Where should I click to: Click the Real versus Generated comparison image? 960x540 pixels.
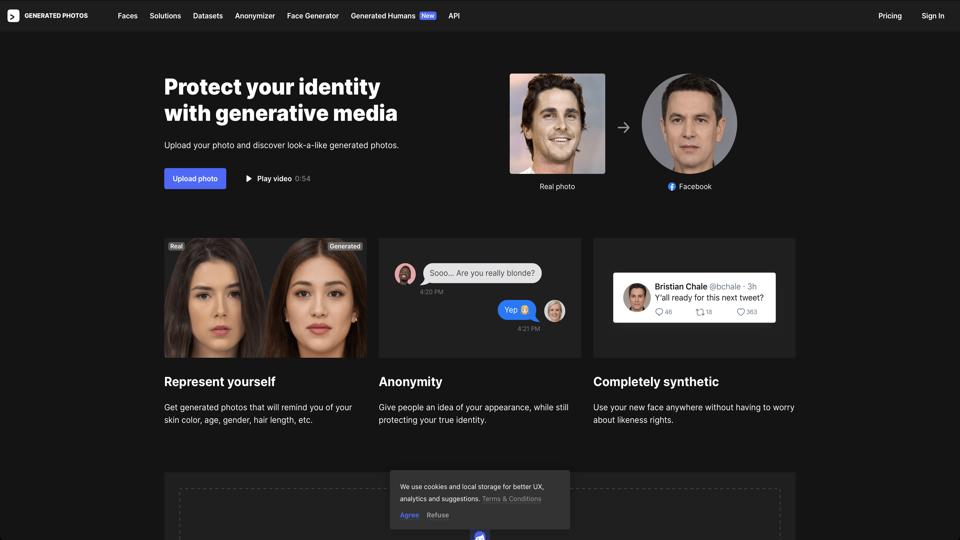coord(265,298)
